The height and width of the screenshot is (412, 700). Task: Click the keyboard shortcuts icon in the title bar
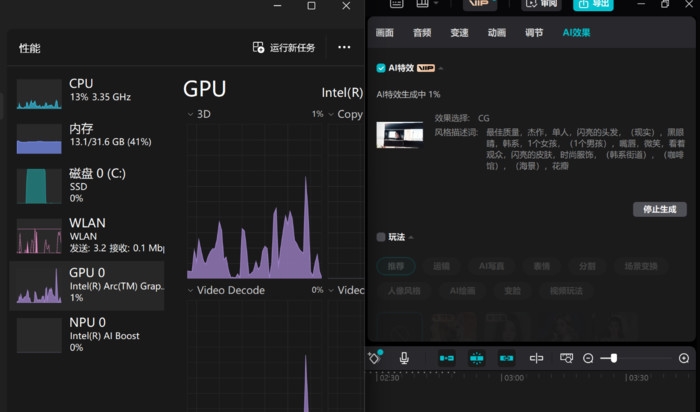pos(396,4)
